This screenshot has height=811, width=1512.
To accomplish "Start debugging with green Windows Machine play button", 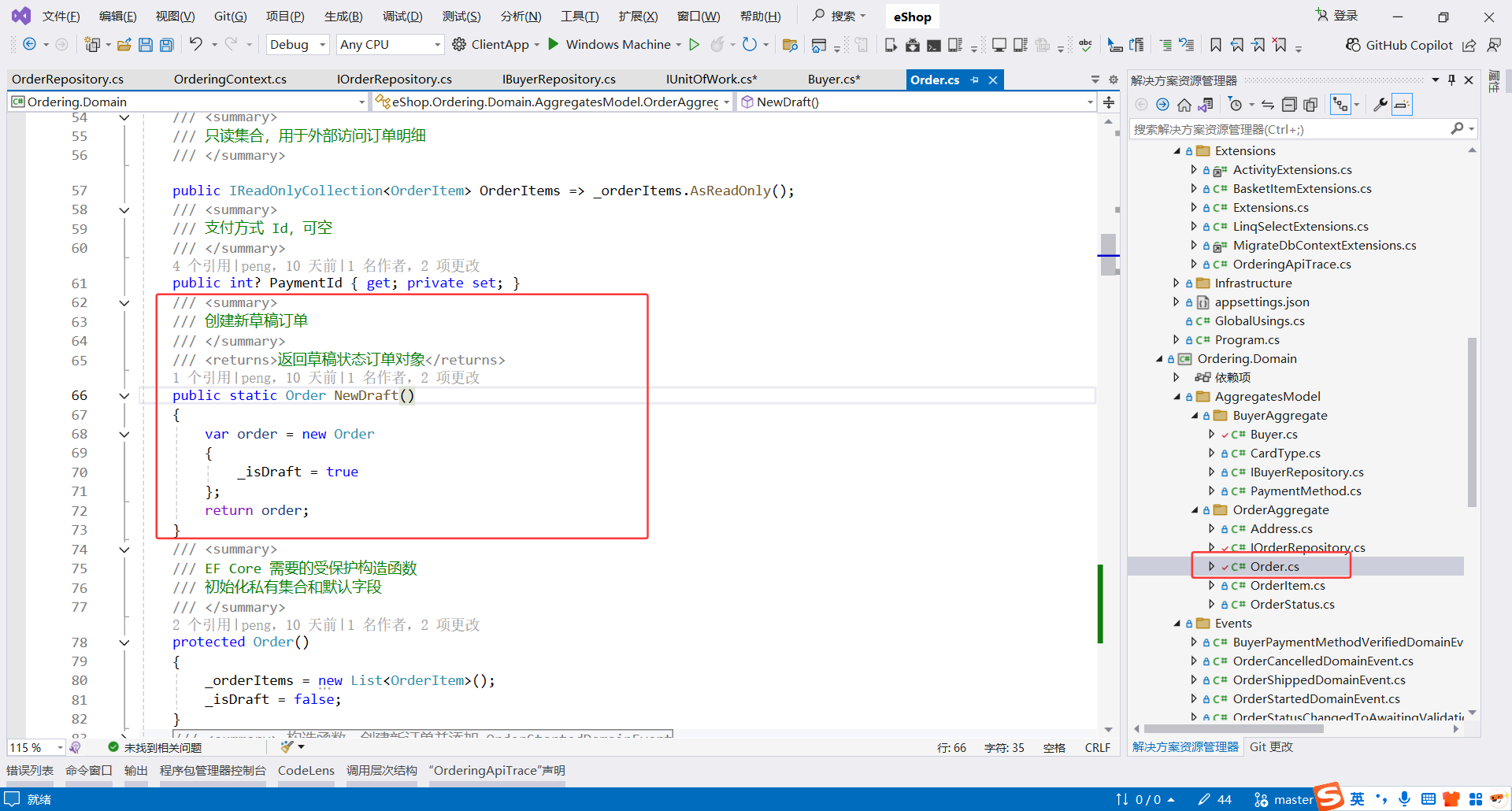I will [x=554, y=44].
